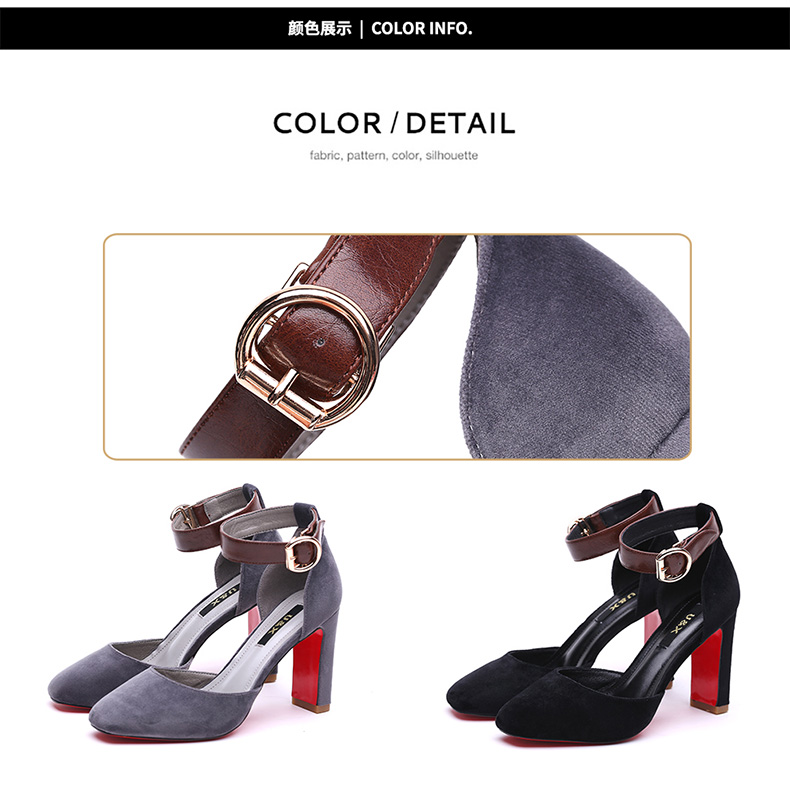The width and height of the screenshot is (790, 789).
Task: Click the COLOR INFO. header text
Action: [x=421, y=28]
